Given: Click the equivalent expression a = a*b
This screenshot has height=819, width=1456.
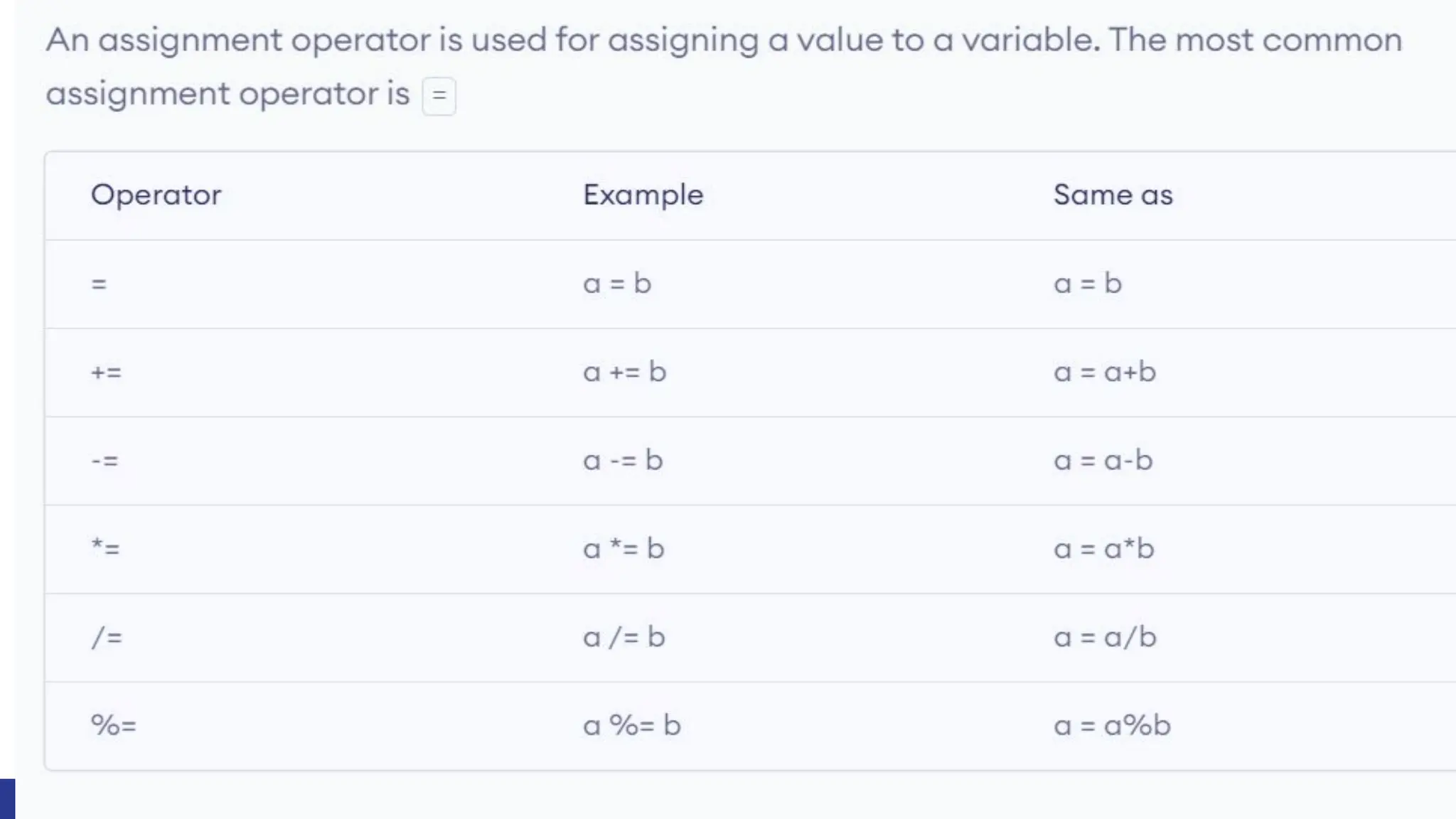Looking at the screenshot, I should pos(1103,549).
